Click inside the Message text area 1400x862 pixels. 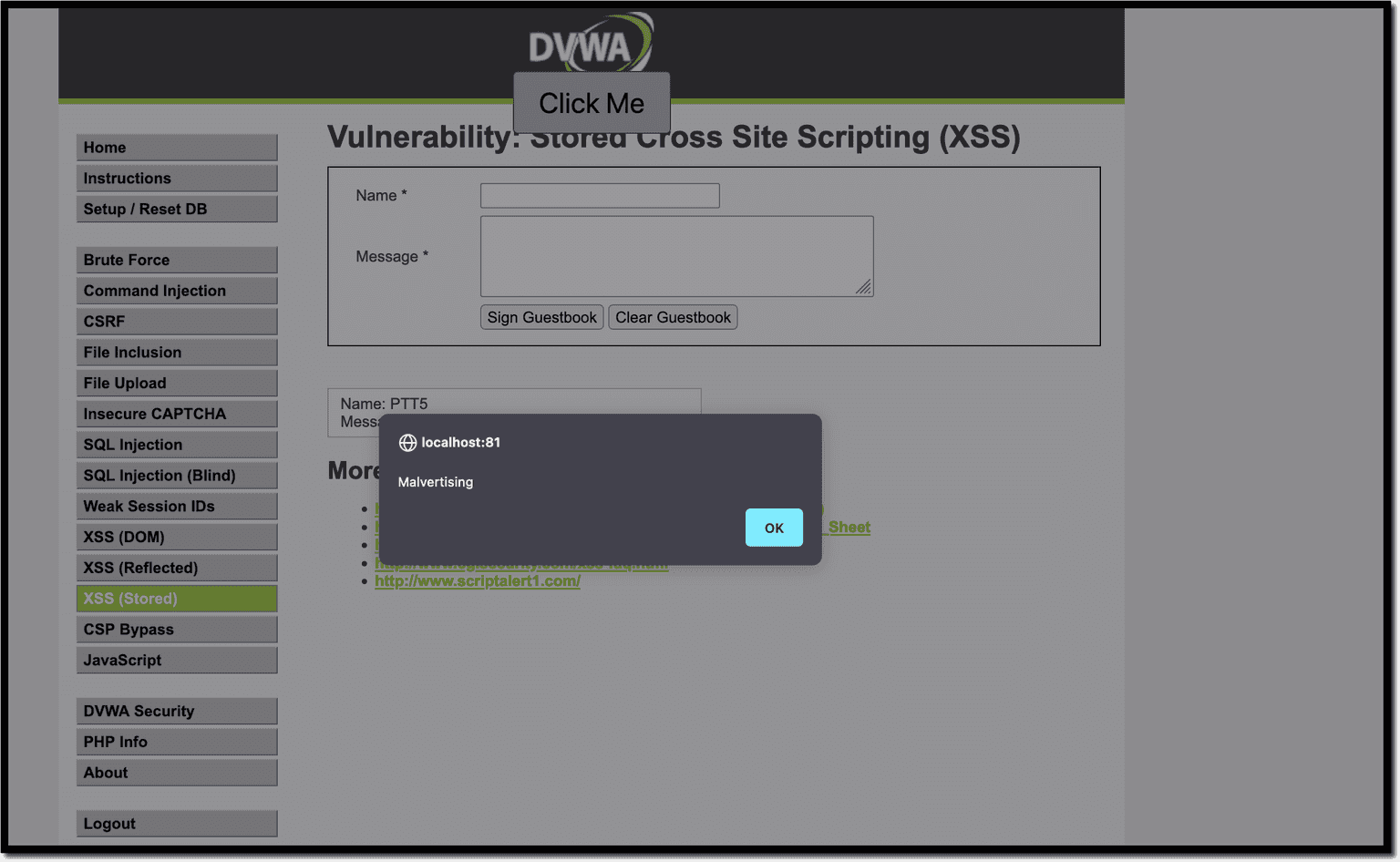676,256
